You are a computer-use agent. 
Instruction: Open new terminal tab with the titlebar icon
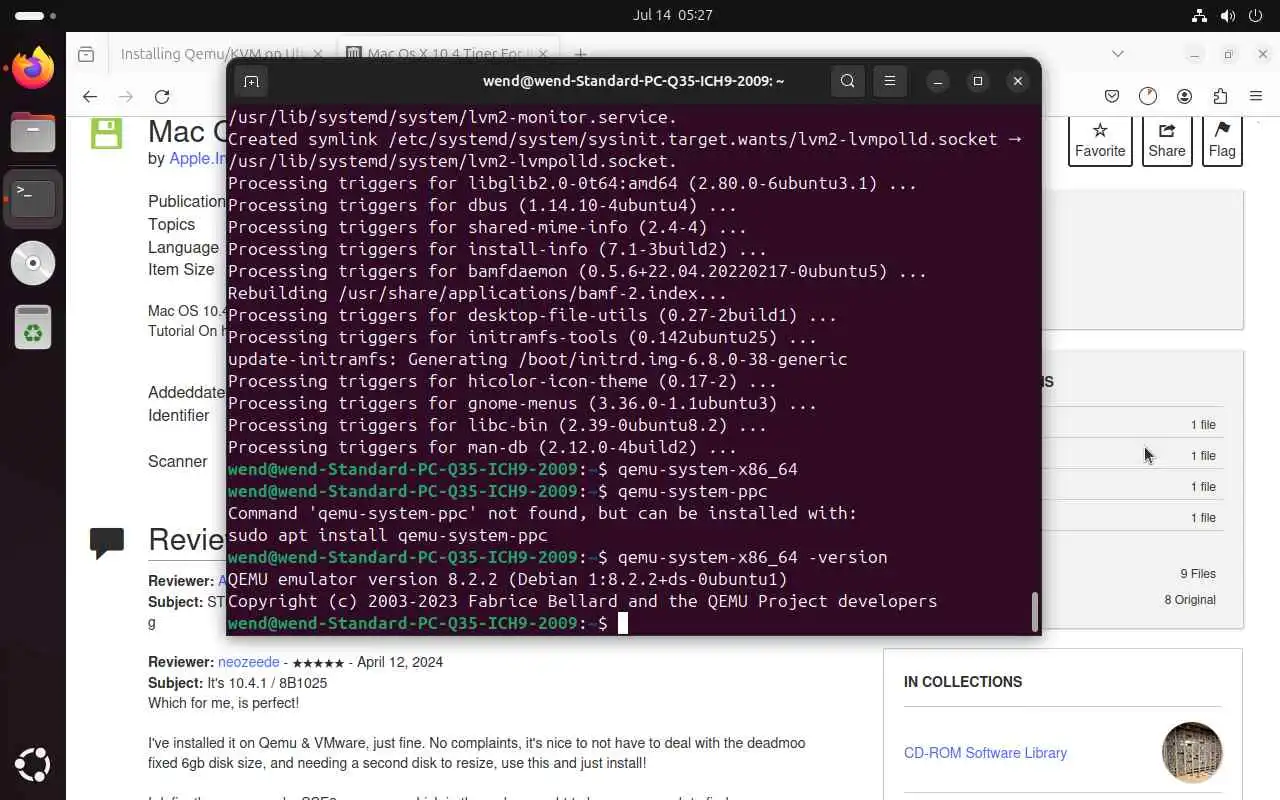[252, 81]
